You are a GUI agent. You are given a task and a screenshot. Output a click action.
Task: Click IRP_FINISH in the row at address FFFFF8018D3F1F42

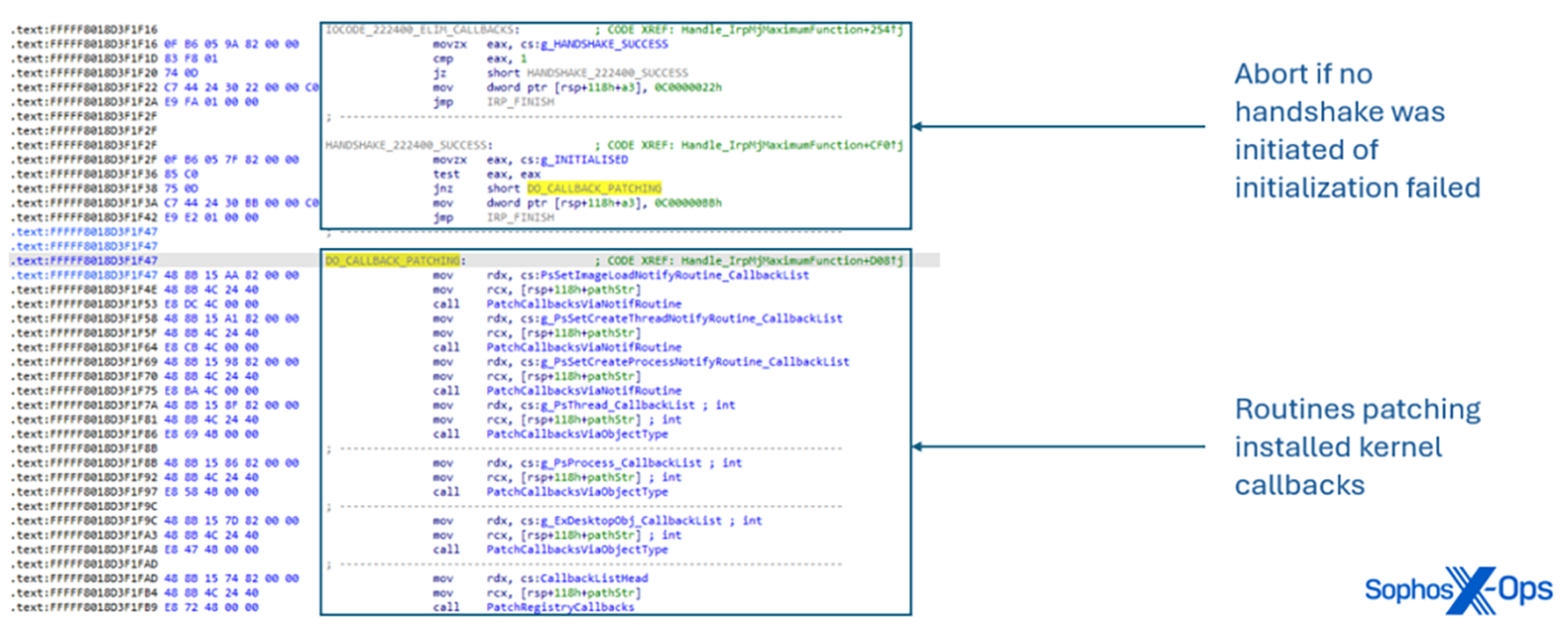(x=520, y=217)
